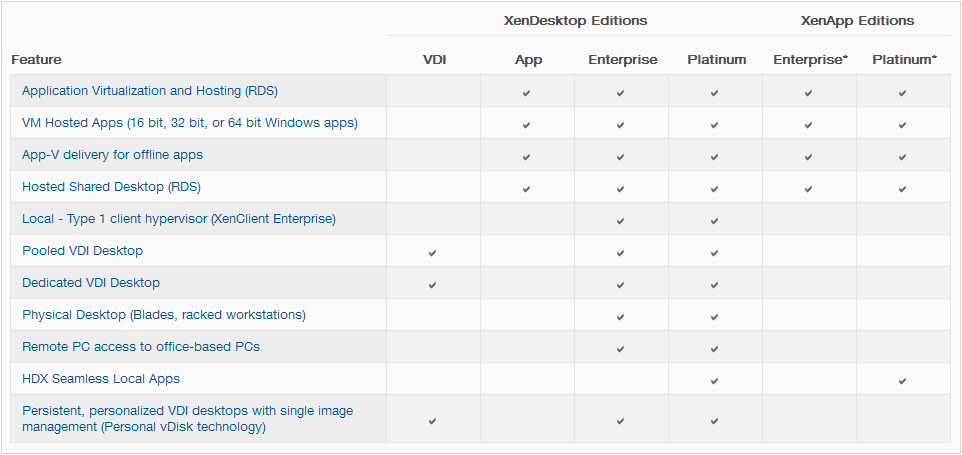Viewport: 962px width, 455px height.
Task: Follow the Pooled VDI Desktop link
Action: tap(82, 250)
